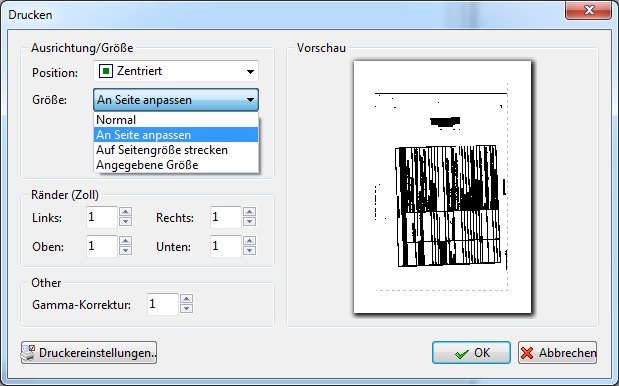Collapse the Größe combo box arrow
Viewport: 619px width, 386px height.
(x=250, y=100)
